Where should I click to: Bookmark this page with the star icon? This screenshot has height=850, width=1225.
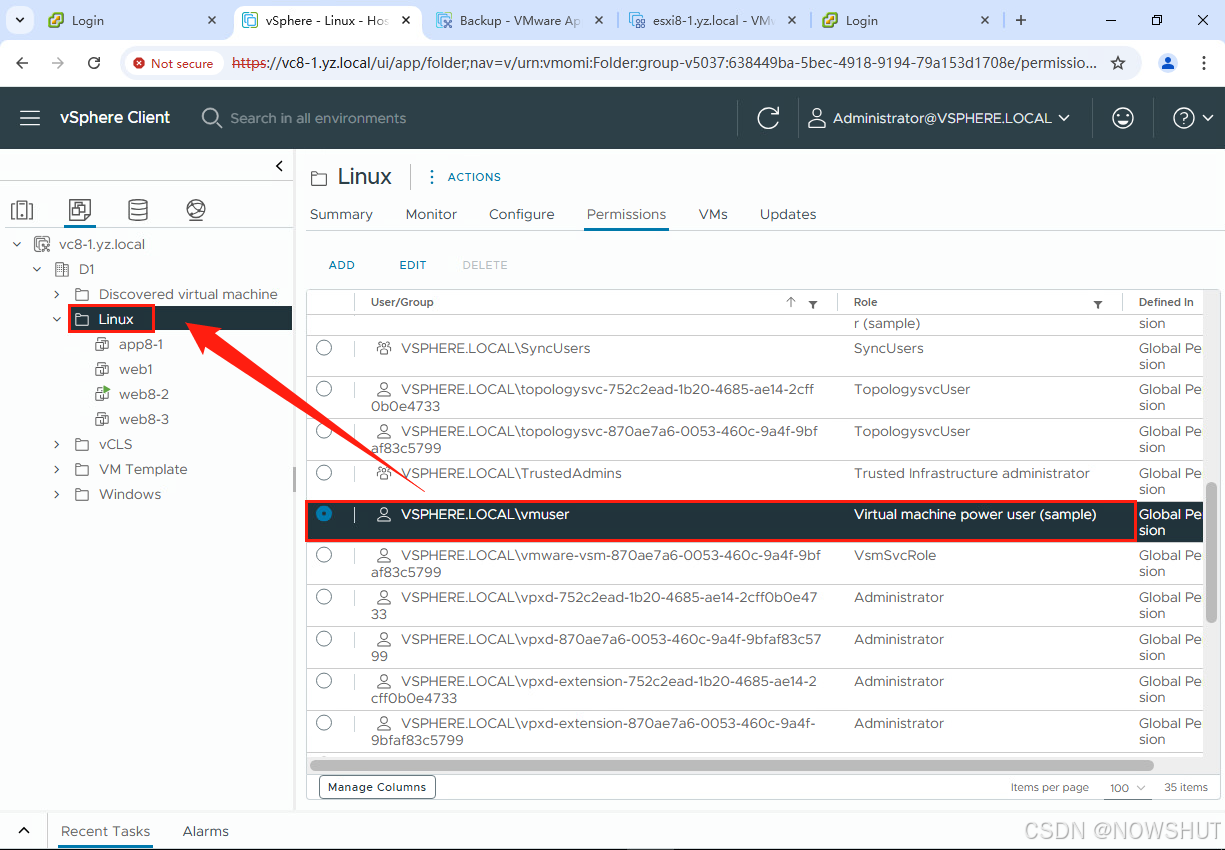1118,63
